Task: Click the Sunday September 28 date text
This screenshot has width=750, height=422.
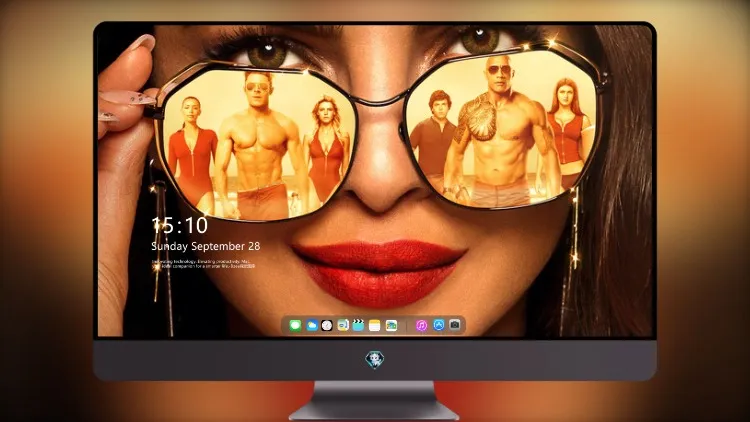Action: pyautogui.click(x=206, y=246)
